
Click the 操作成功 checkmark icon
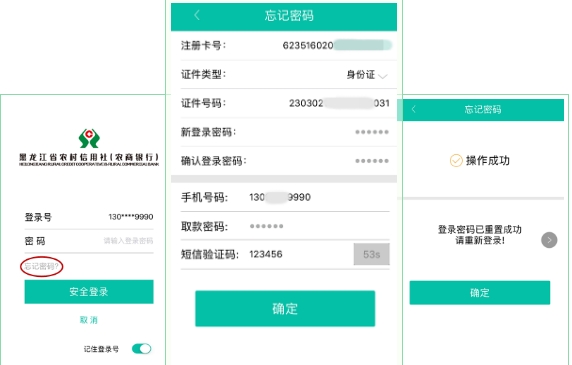pyautogui.click(x=456, y=160)
